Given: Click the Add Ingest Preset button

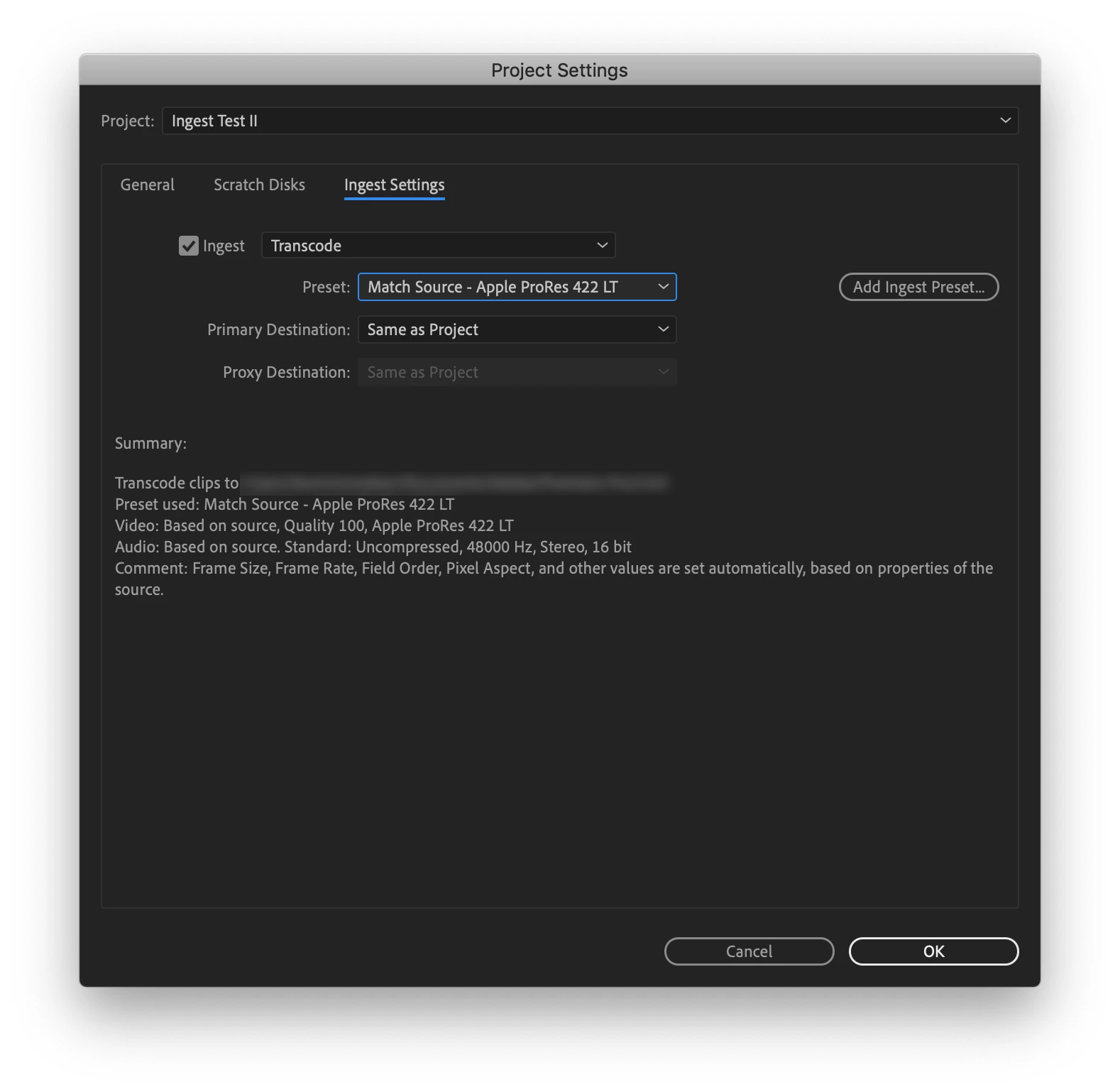Looking at the screenshot, I should coord(918,287).
